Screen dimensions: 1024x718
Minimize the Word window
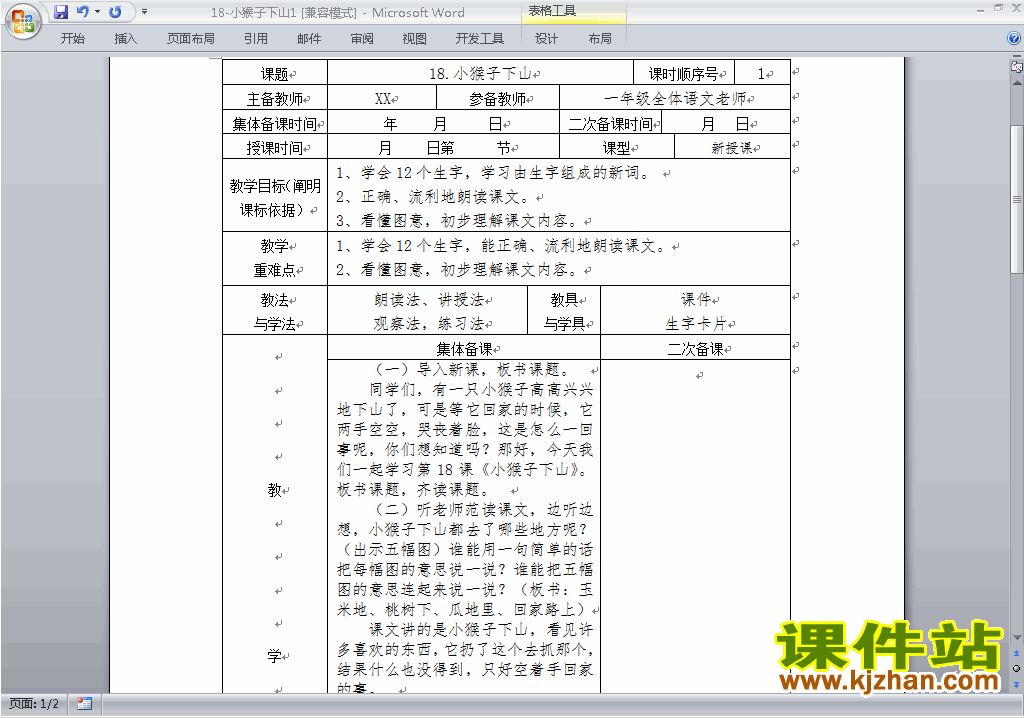coord(981,8)
